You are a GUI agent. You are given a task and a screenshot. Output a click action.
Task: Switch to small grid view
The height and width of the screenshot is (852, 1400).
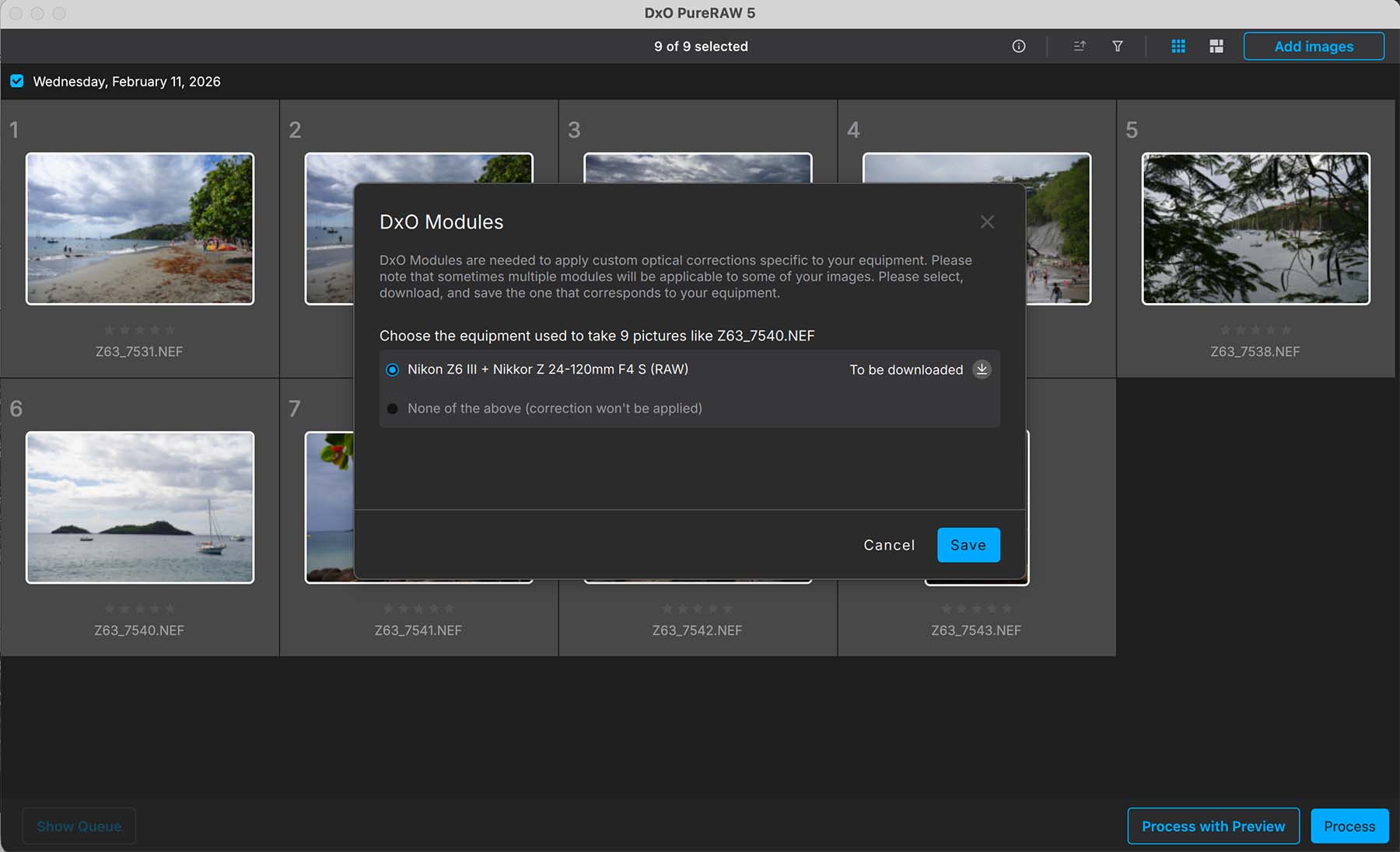pos(1178,47)
